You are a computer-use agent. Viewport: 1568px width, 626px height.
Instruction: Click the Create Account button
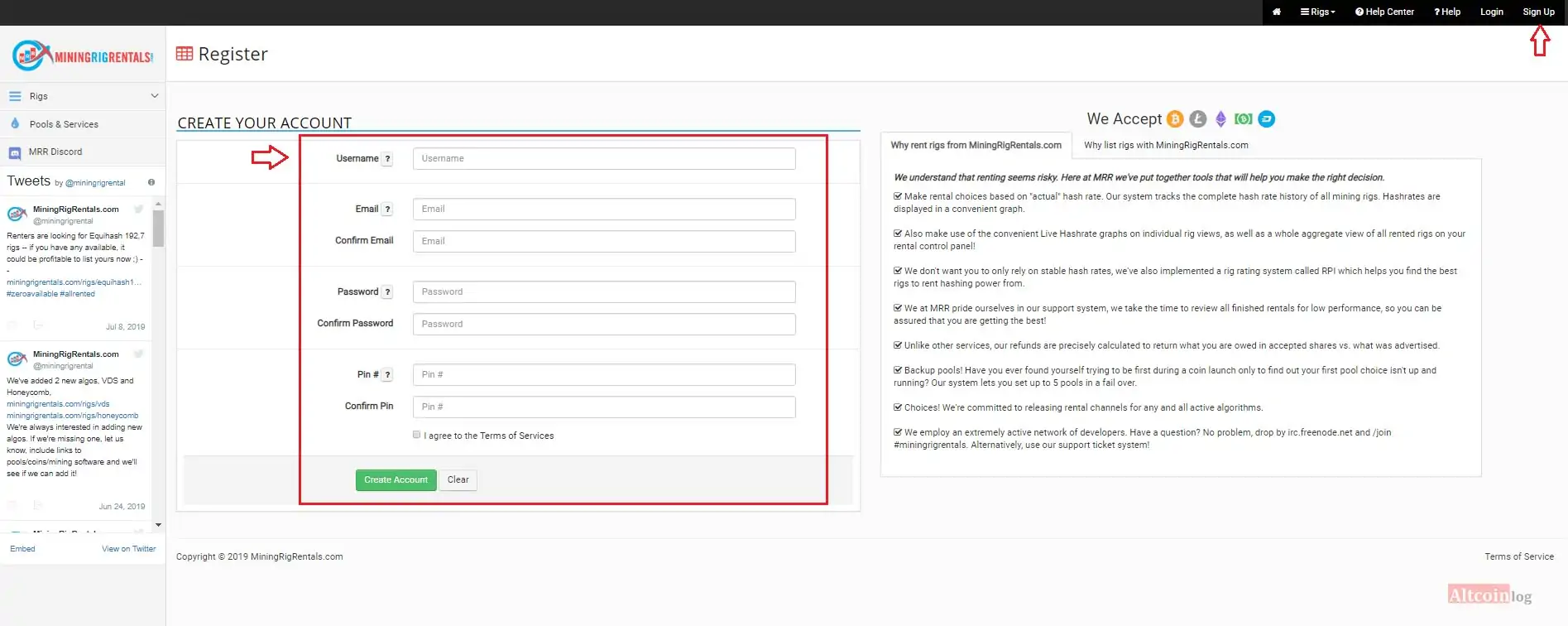pyautogui.click(x=396, y=480)
